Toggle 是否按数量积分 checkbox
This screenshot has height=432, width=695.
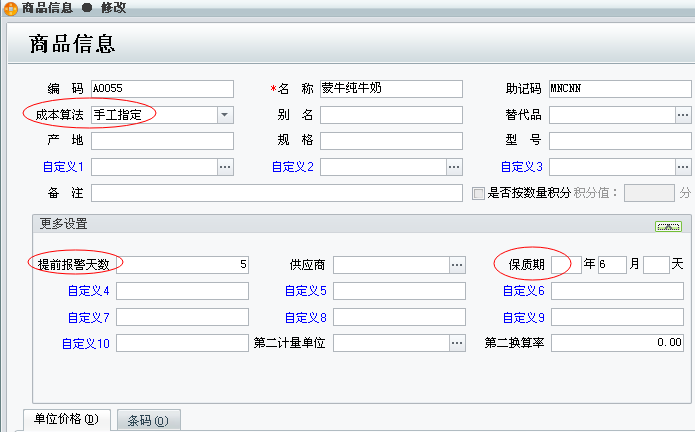pos(478,193)
